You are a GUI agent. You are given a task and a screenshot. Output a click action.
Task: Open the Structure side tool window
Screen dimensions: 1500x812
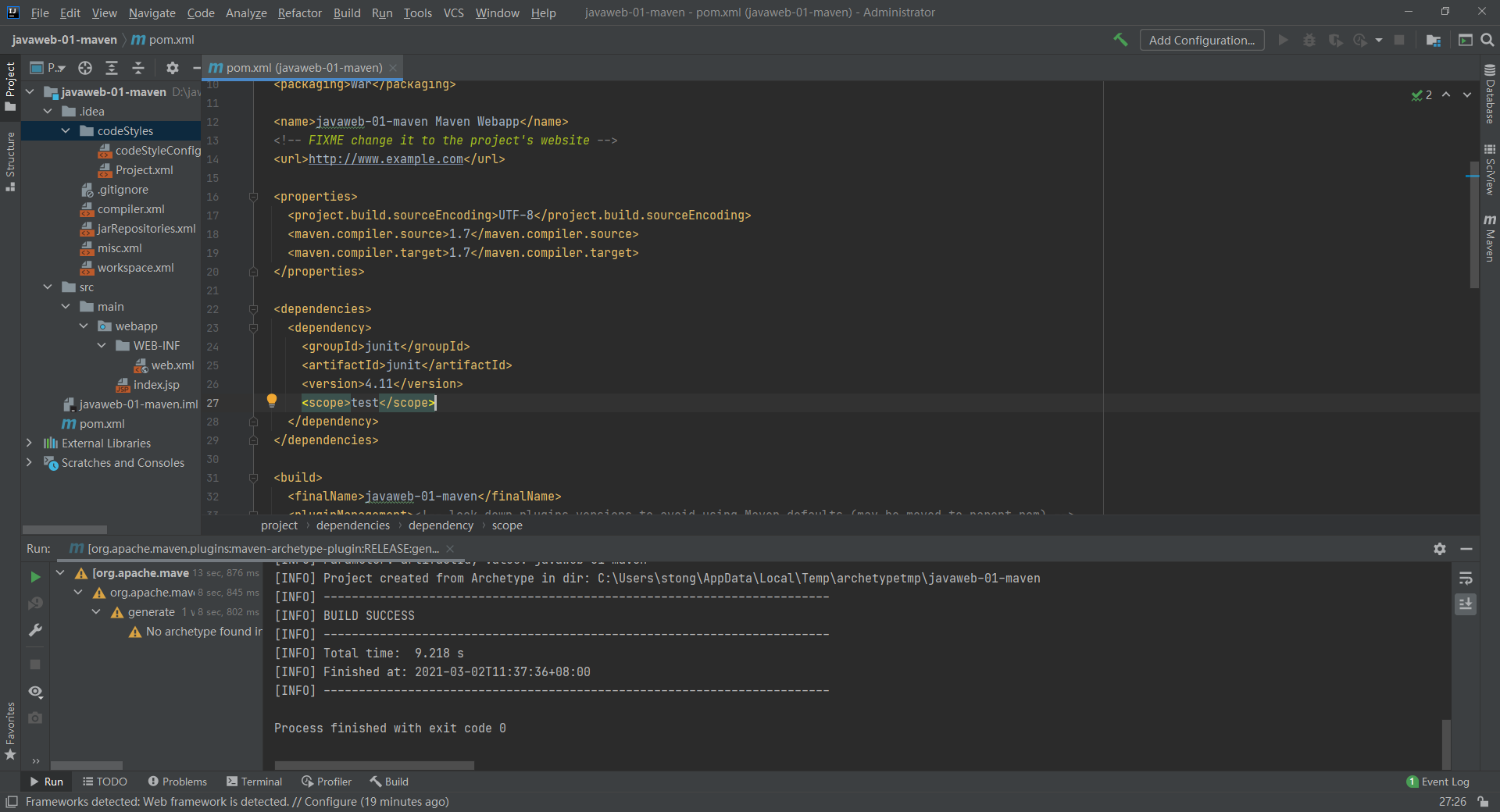(10, 162)
